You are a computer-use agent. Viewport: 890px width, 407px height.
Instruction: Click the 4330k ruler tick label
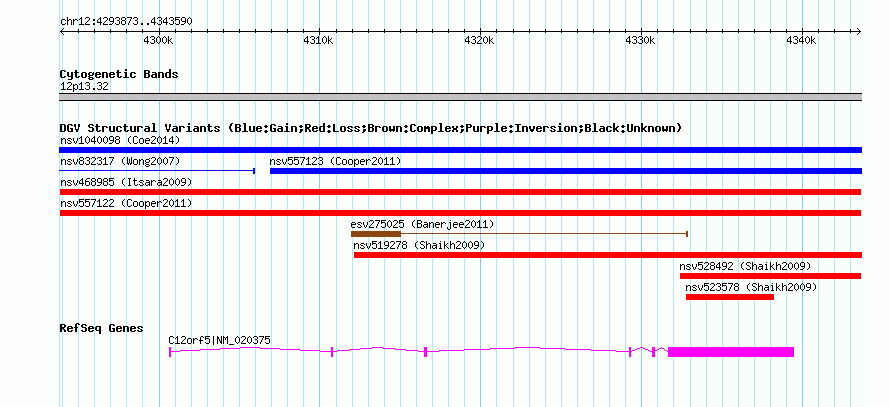click(641, 41)
